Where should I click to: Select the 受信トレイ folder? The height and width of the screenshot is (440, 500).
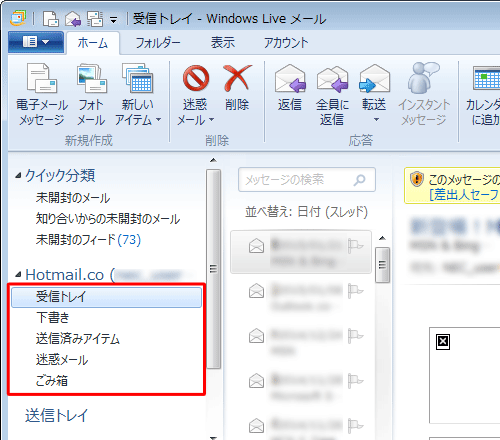pyautogui.click(x=106, y=297)
